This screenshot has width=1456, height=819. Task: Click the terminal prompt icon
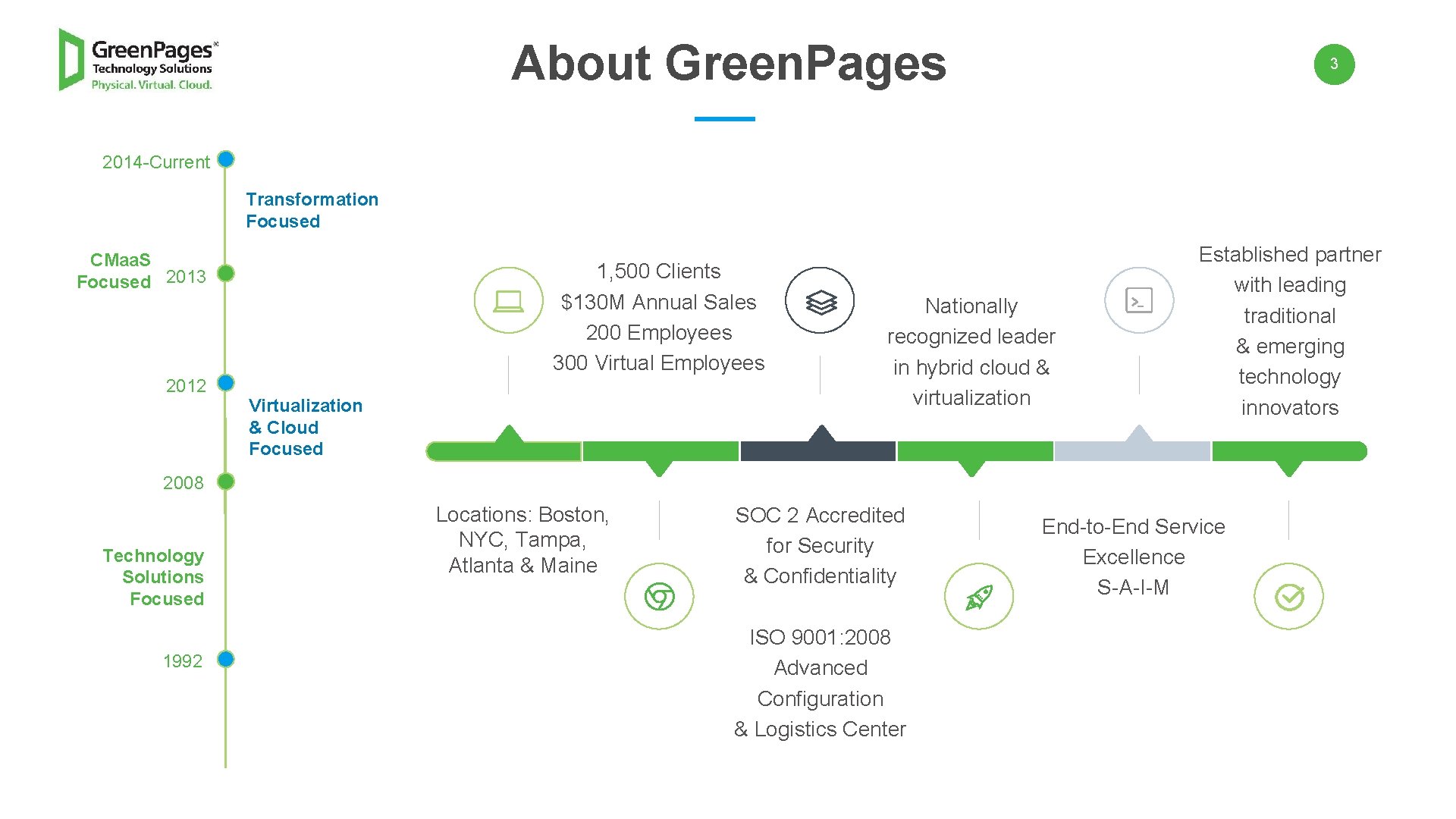click(1139, 300)
